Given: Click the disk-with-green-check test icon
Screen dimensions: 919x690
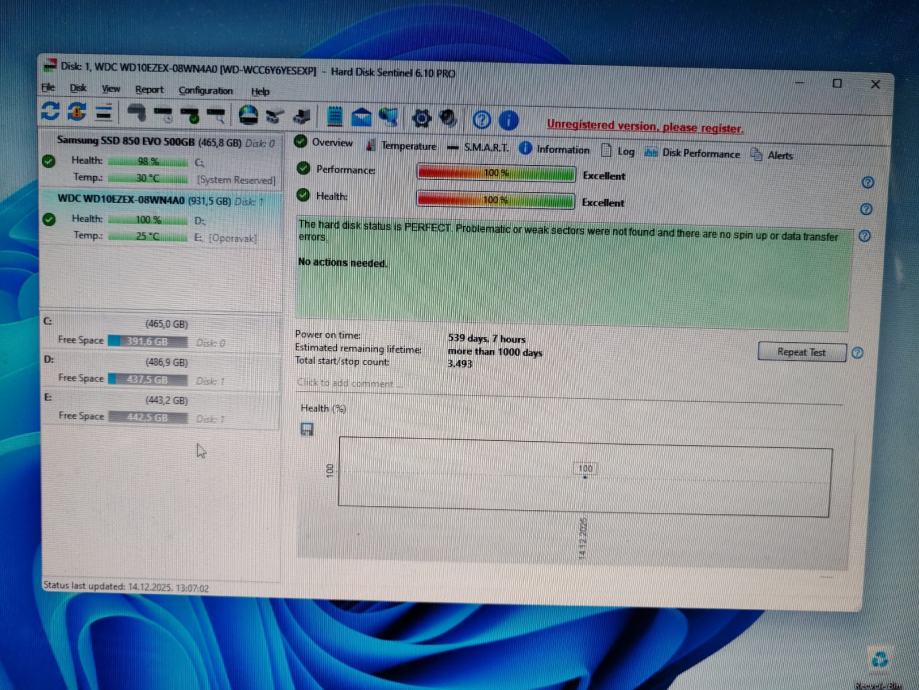Looking at the screenshot, I should tap(190, 114).
